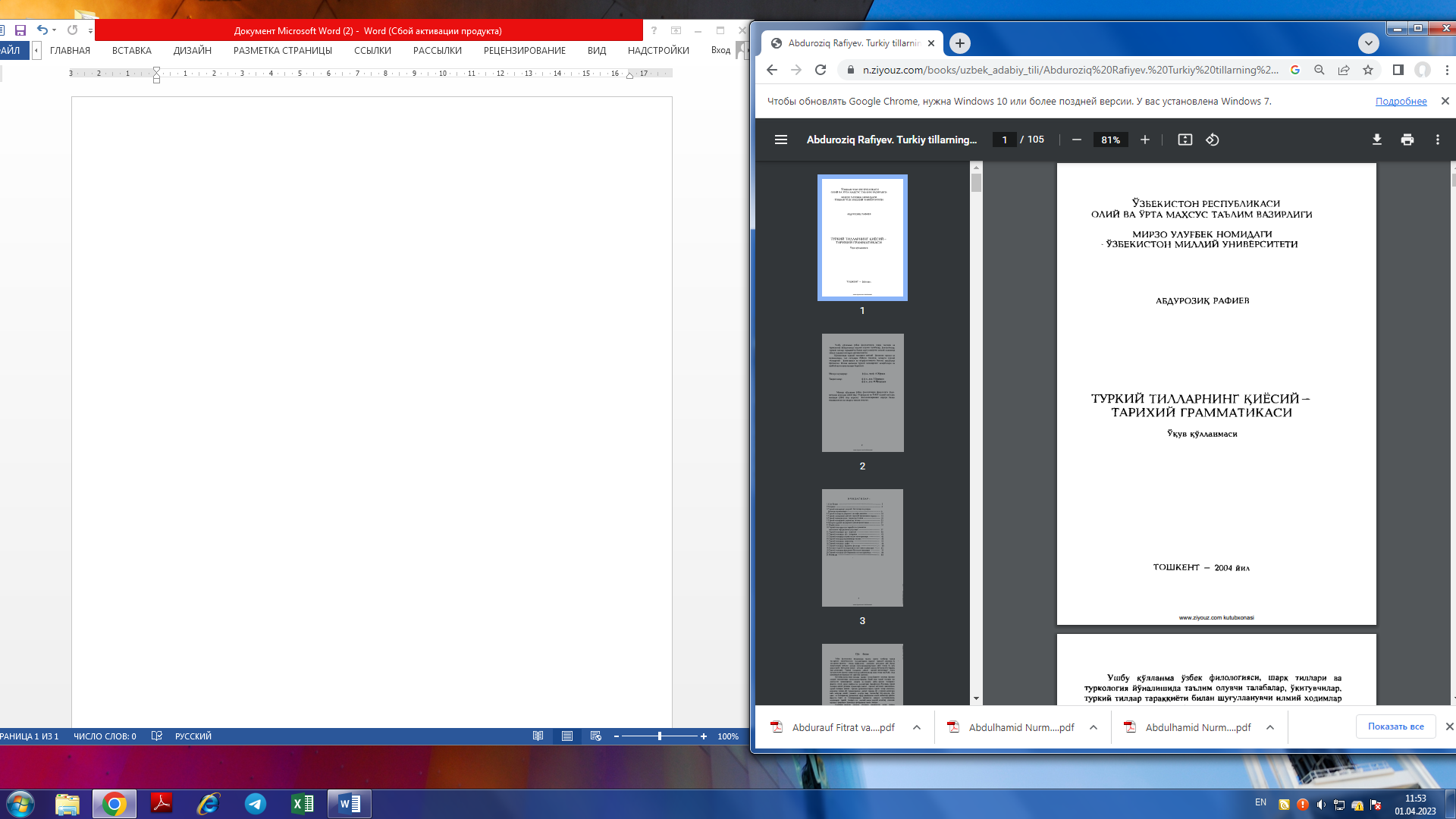Image resolution: width=1456 pixels, height=819 pixels.
Task: Dismiss Chrome update infobar
Action: (1445, 101)
